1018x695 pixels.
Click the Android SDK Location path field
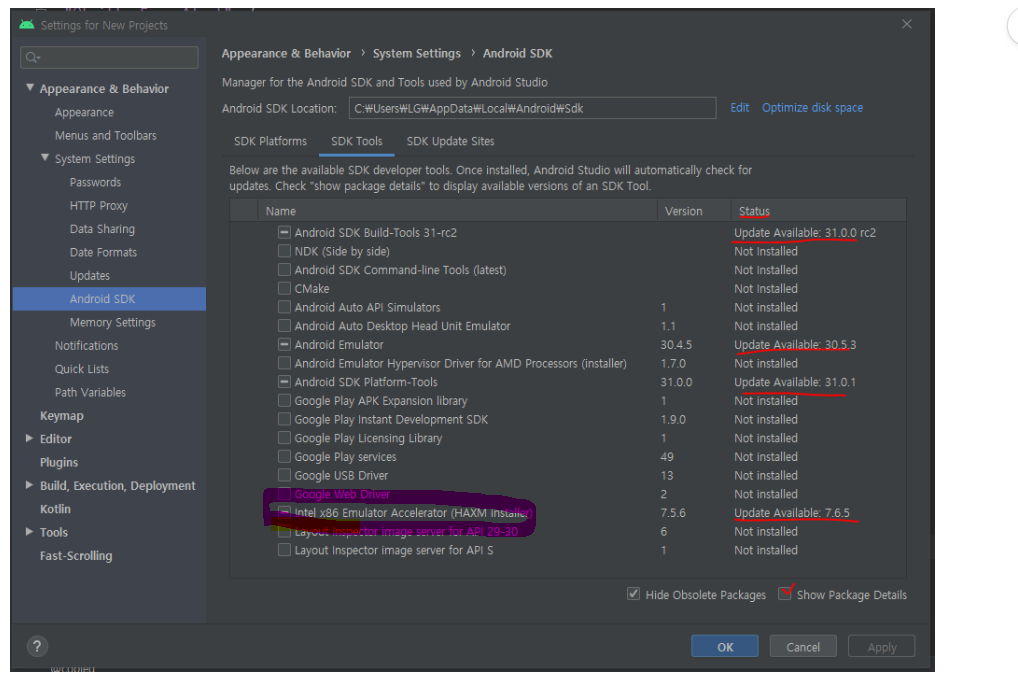click(532, 108)
